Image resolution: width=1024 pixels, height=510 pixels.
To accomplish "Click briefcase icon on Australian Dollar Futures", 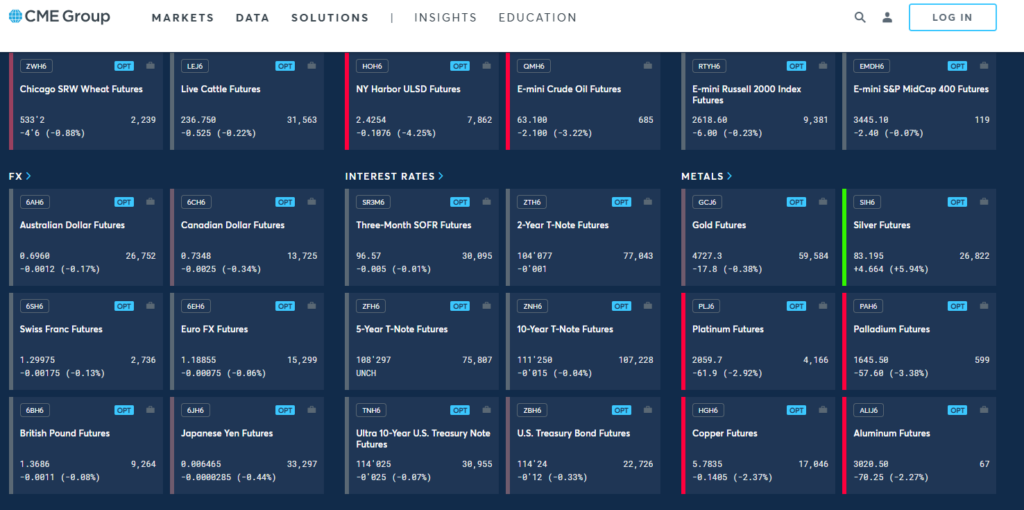I will pos(149,202).
